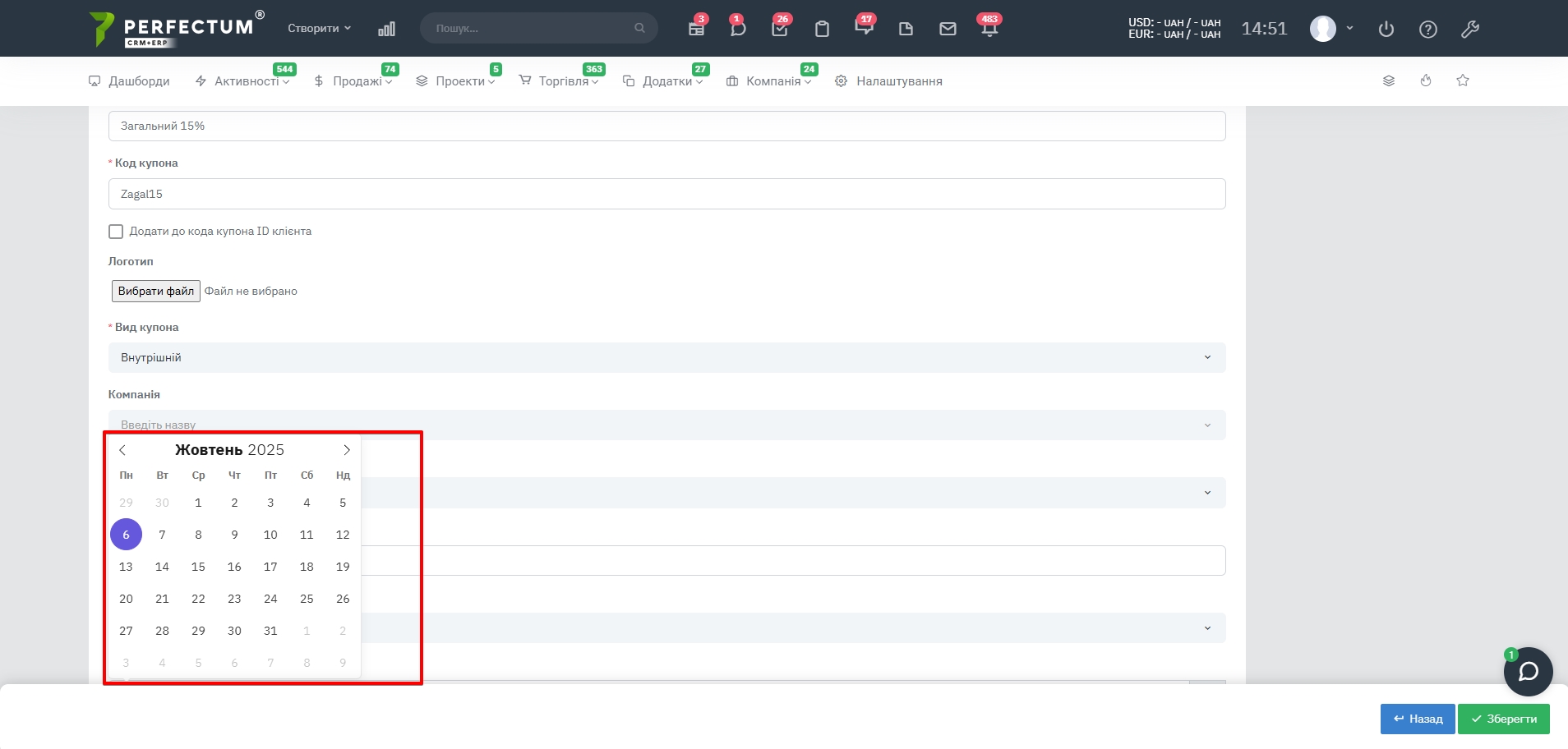
Task: Open the help question mark icon
Action: tap(1428, 30)
